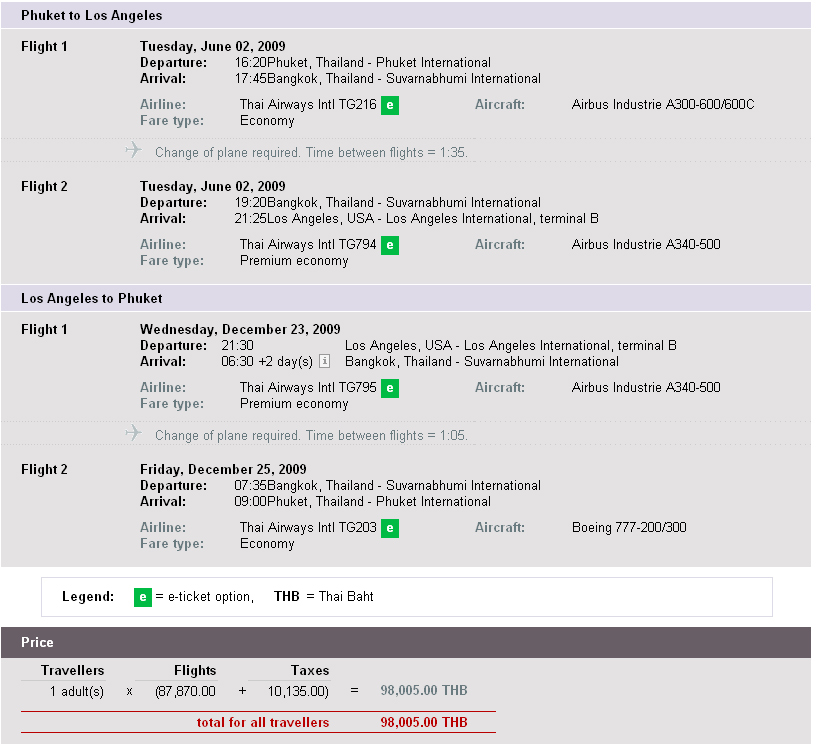This screenshot has width=821, height=744.
Task: Click the 09:00 Phuket arrival line
Action: (x=362, y=502)
